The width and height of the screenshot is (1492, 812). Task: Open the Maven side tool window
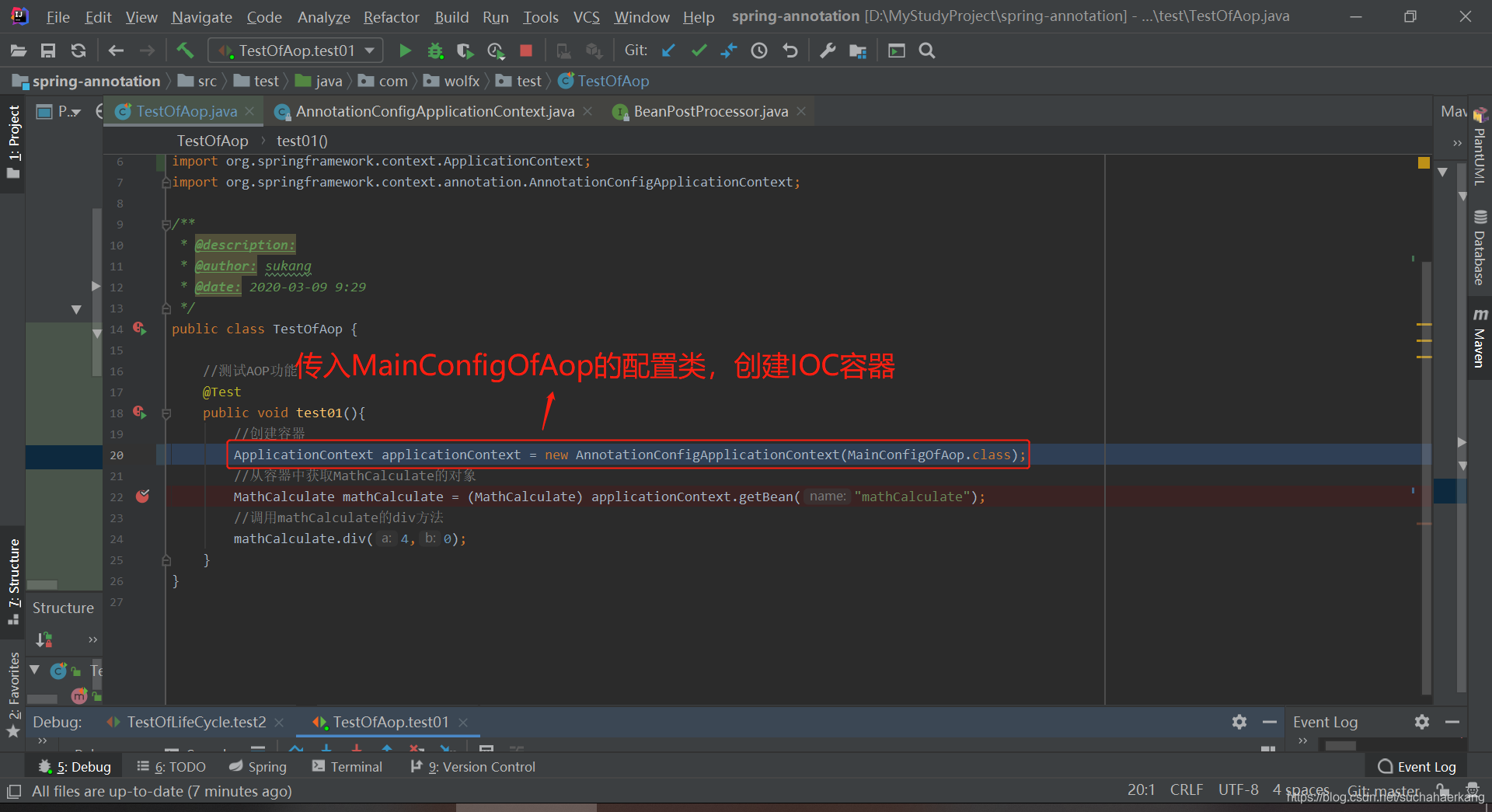[1480, 338]
